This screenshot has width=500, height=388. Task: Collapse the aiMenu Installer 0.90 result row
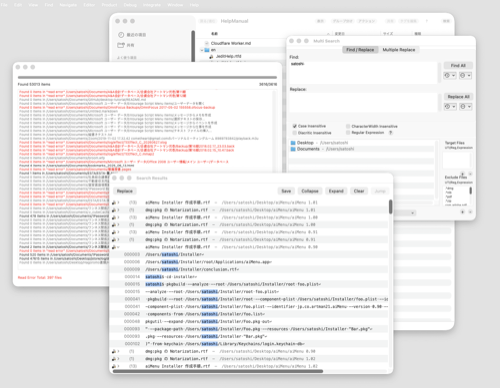118,247
